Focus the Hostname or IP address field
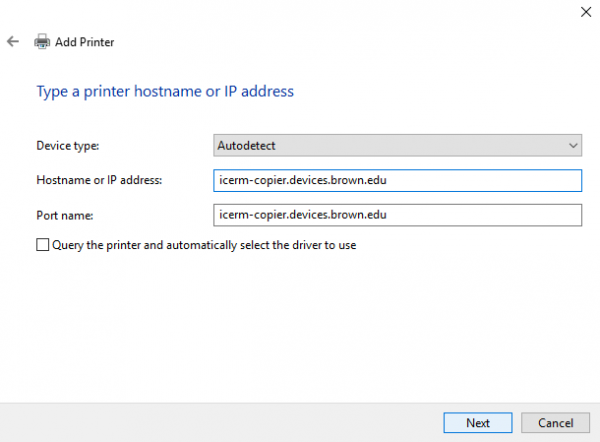This screenshot has width=600, height=442. [x=398, y=180]
